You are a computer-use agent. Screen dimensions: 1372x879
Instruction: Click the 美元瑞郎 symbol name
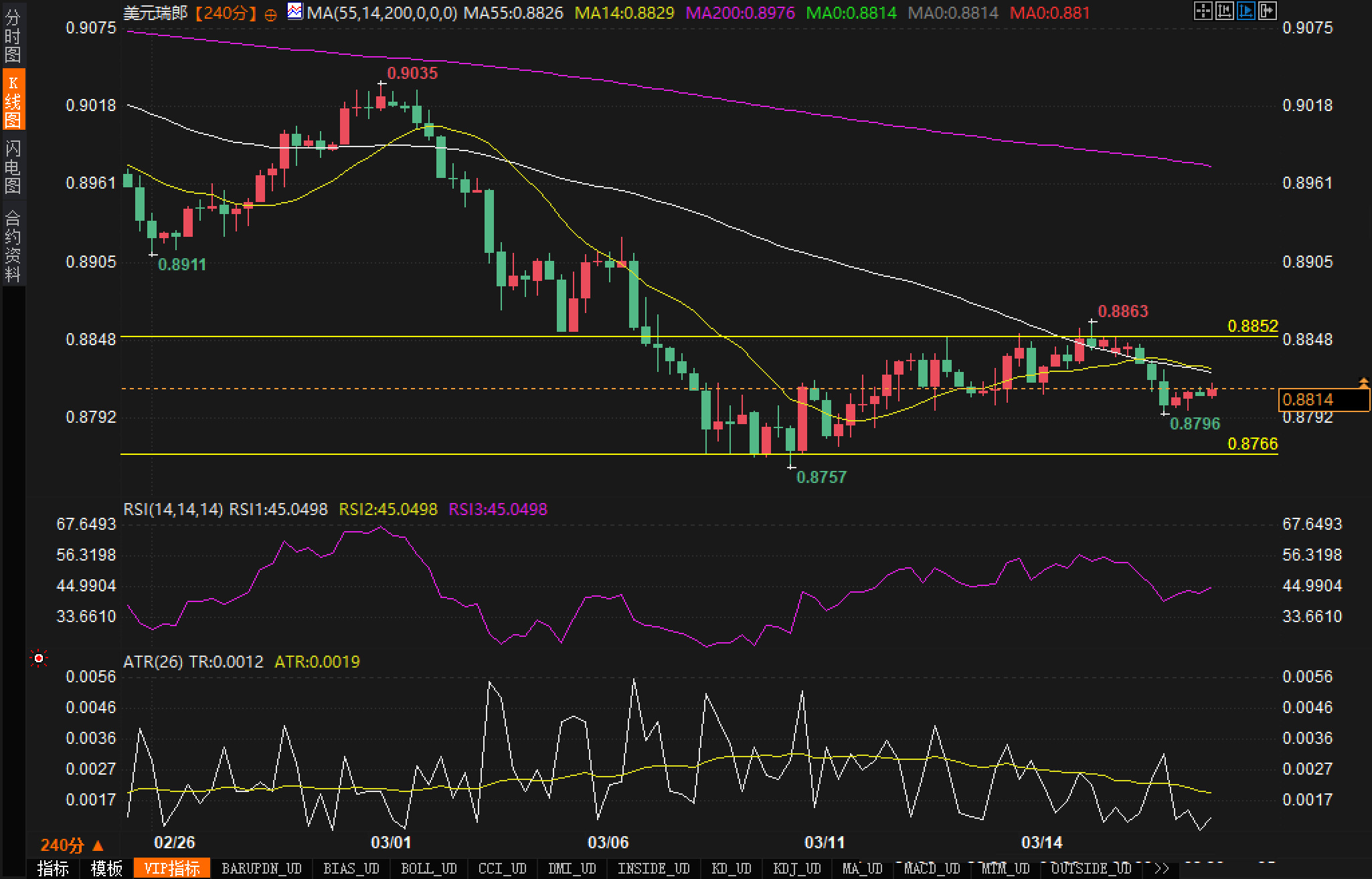pyautogui.click(x=155, y=13)
